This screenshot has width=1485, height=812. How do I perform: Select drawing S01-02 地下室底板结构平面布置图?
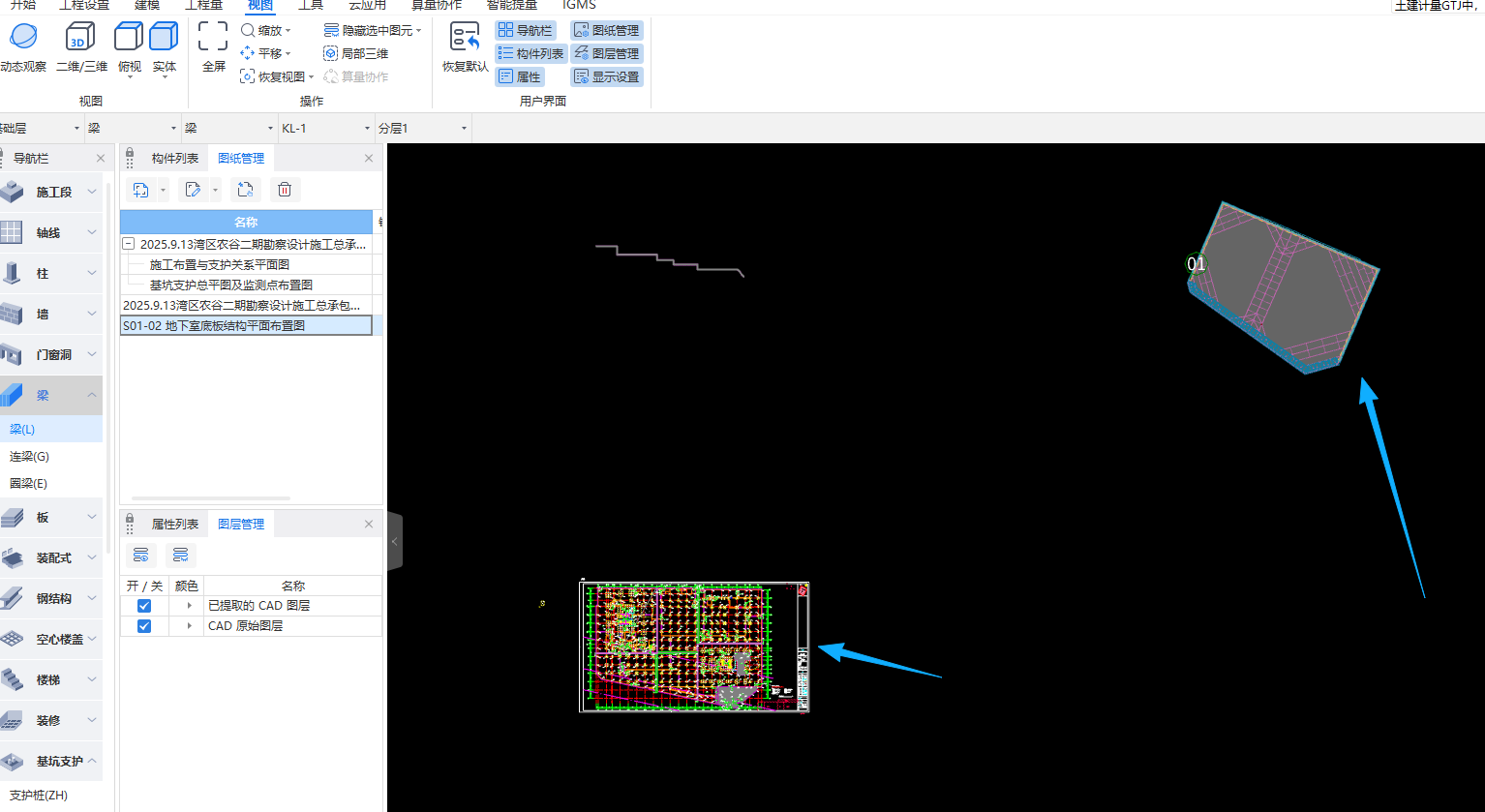[x=246, y=326]
